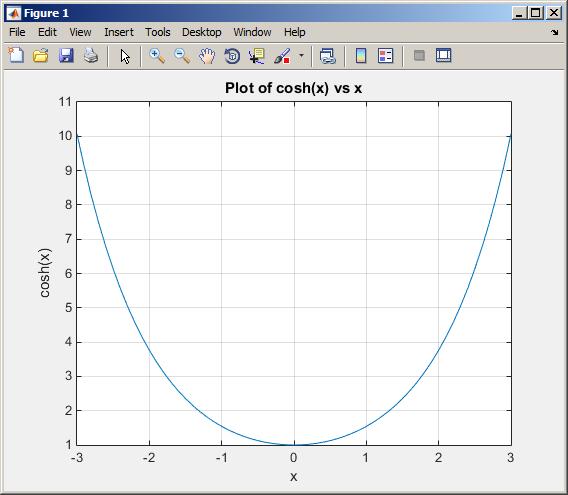
Task: Toggle the Insert Legend button
Action: click(x=385, y=56)
